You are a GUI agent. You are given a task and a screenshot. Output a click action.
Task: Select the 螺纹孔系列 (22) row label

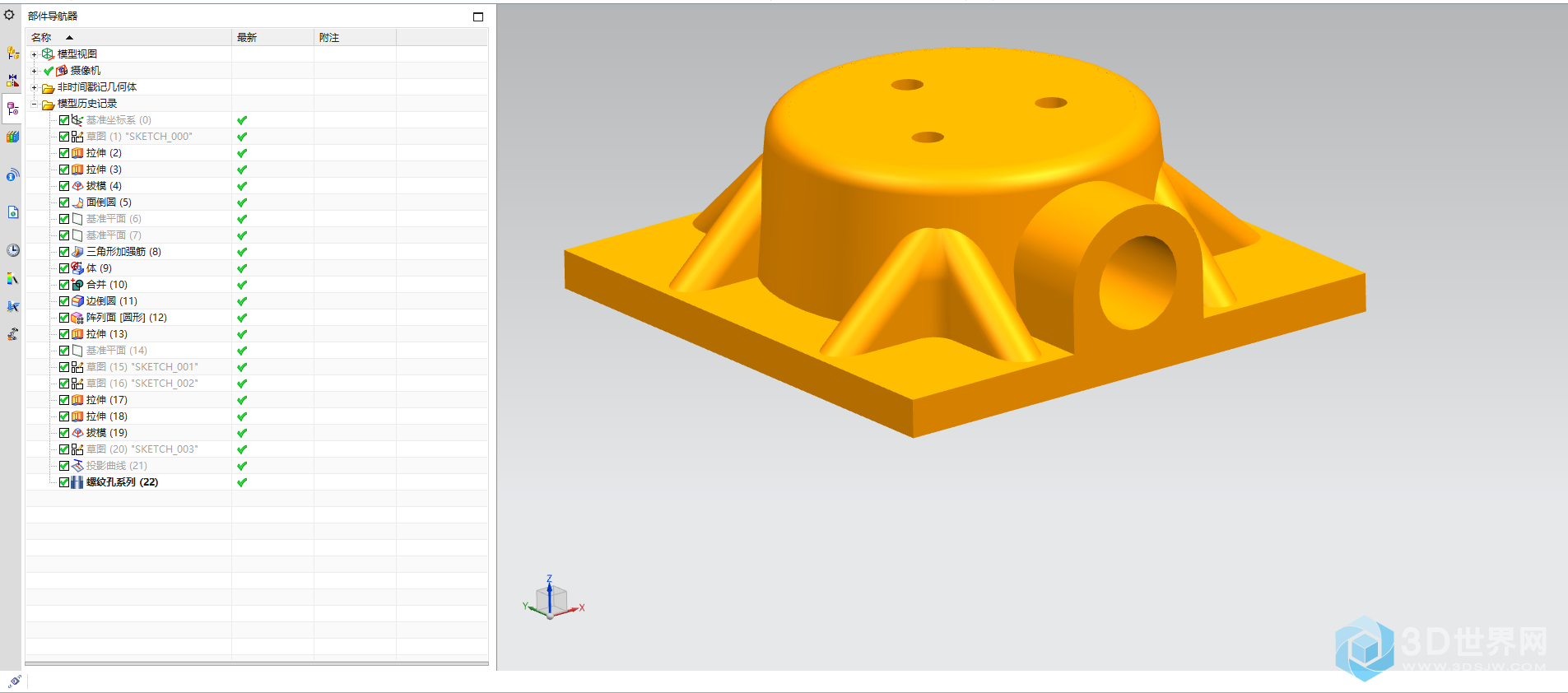pyautogui.click(x=122, y=482)
